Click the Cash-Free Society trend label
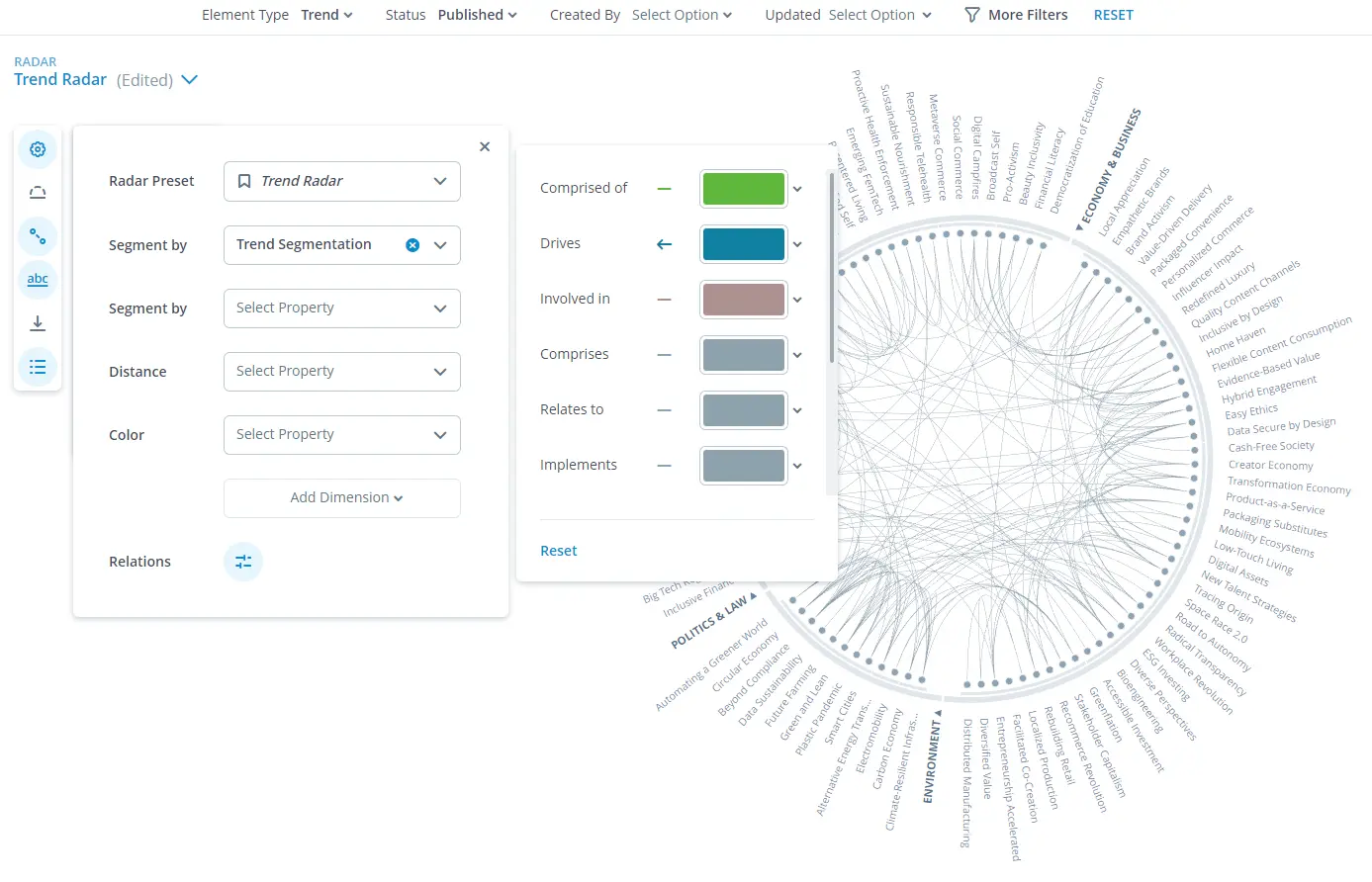Viewport: 1372px width, 882px height. coord(1271,447)
